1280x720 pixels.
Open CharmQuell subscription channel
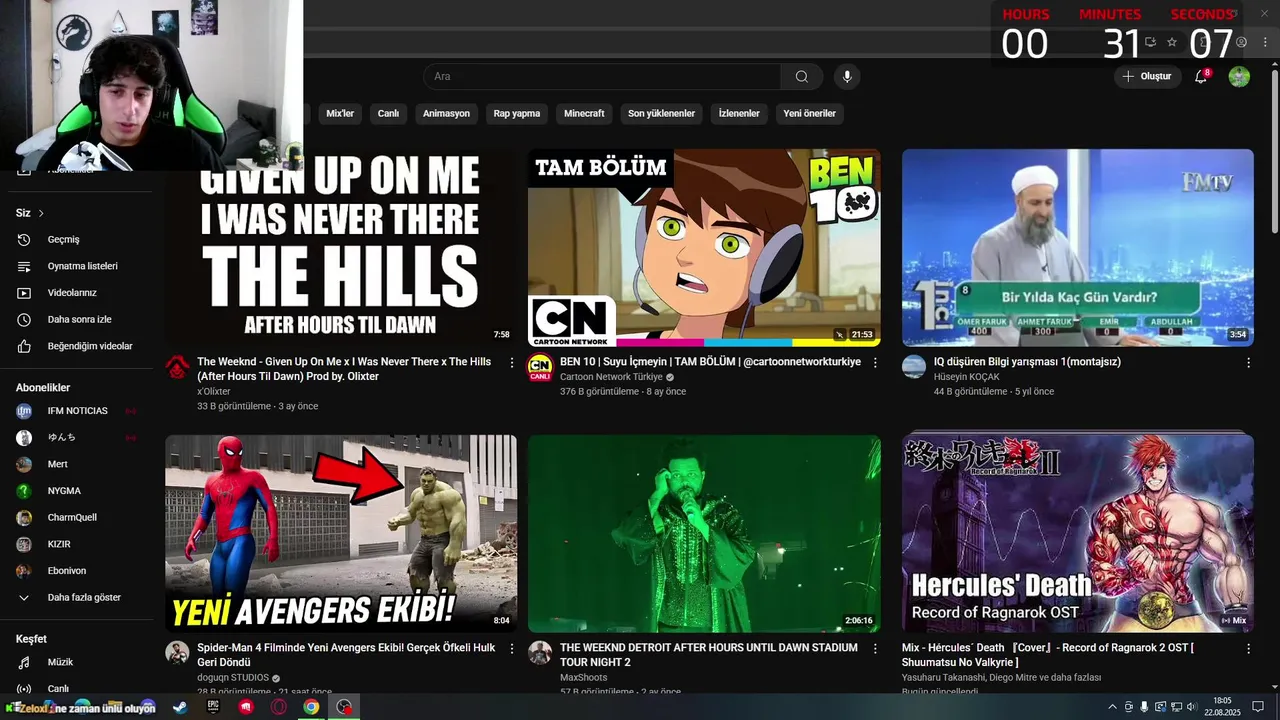(80, 518)
